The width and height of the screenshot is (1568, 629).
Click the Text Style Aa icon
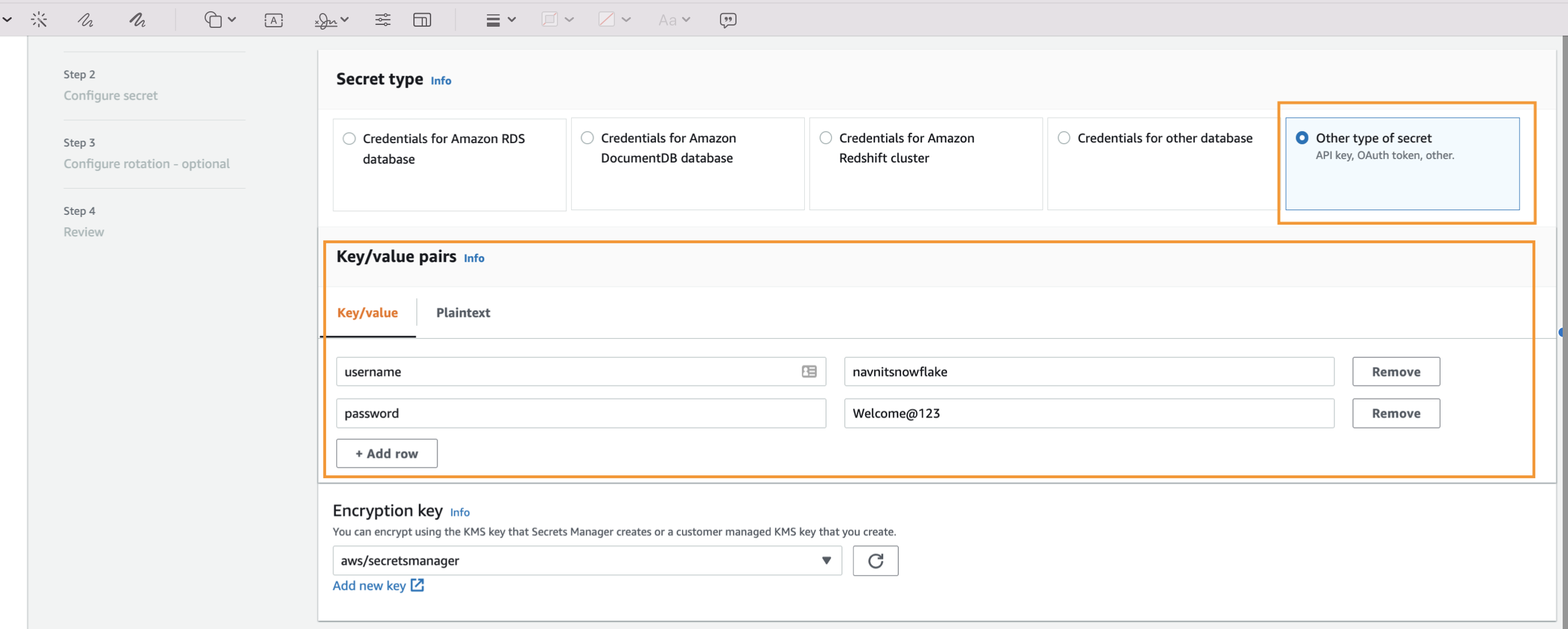click(667, 20)
